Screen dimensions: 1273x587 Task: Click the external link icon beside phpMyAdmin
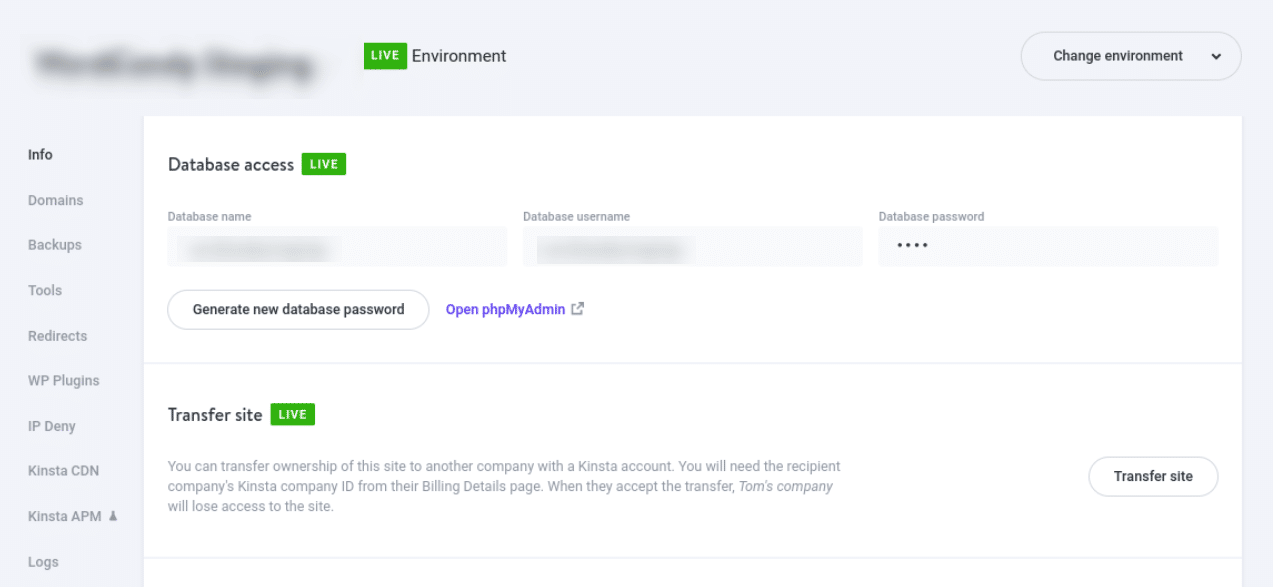click(578, 309)
